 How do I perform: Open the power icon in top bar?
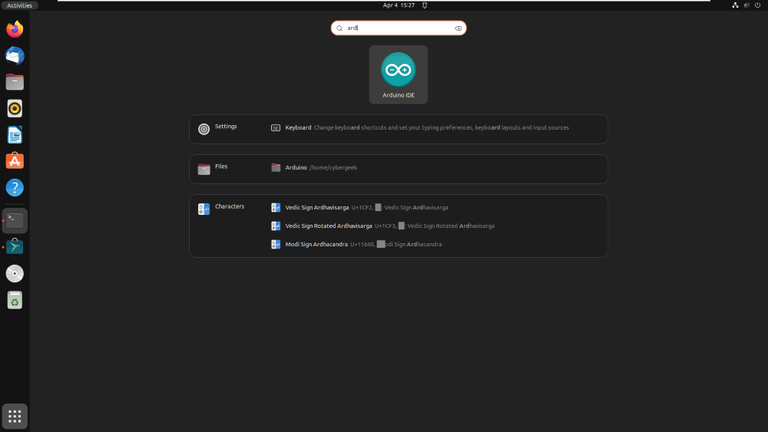[758, 5]
